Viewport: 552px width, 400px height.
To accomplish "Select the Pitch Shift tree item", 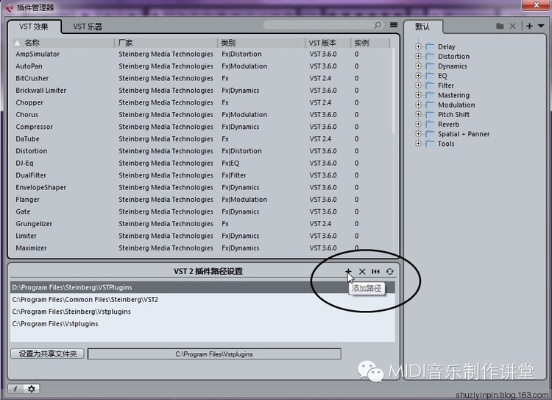I will click(453, 114).
